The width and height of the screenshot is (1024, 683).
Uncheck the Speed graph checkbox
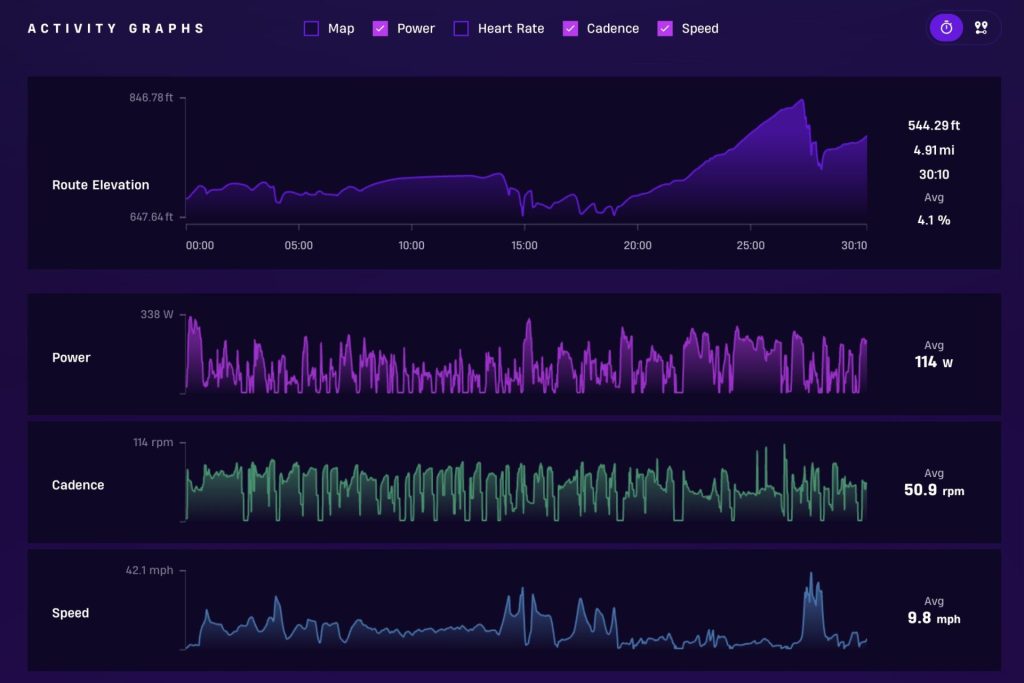pyautogui.click(x=665, y=29)
